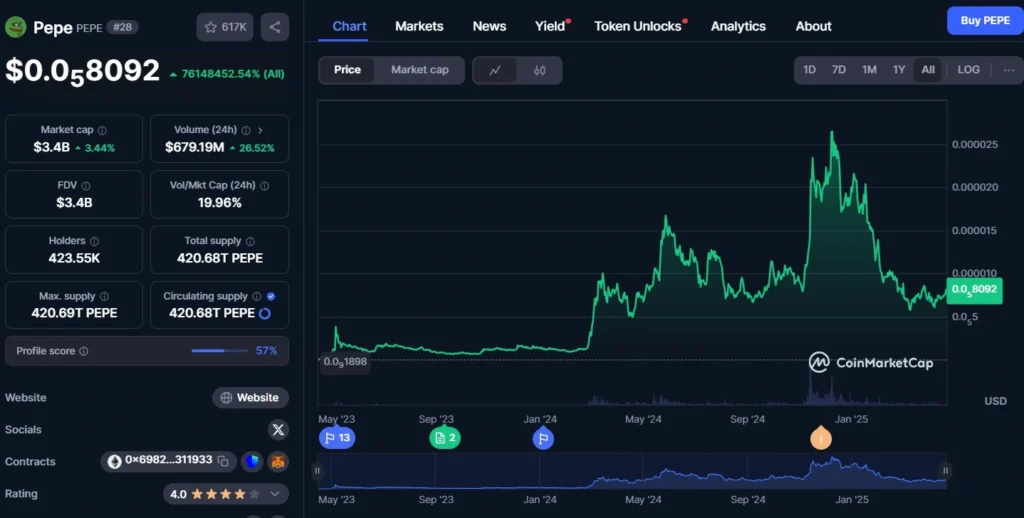The width and height of the screenshot is (1024, 518).
Task: Click the $679.19M volume value
Action: click(x=194, y=148)
